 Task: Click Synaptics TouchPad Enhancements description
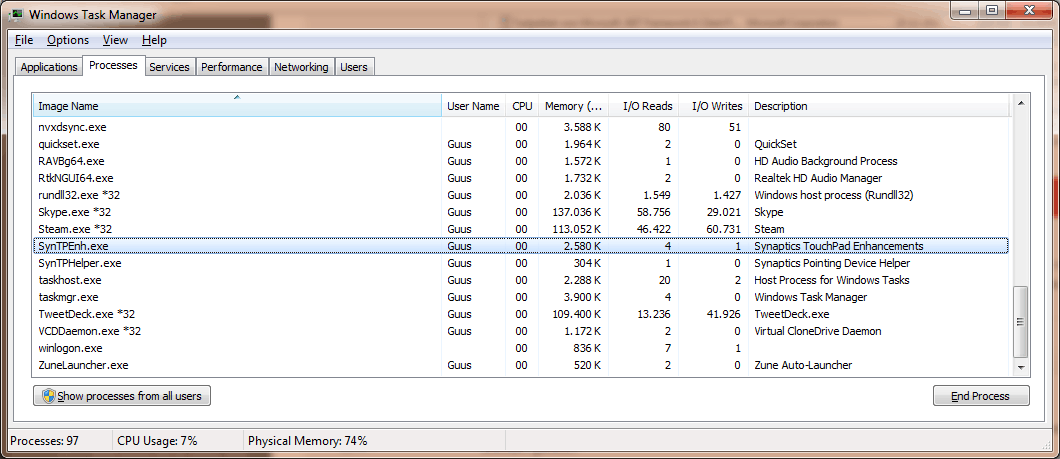pyautogui.click(x=838, y=246)
